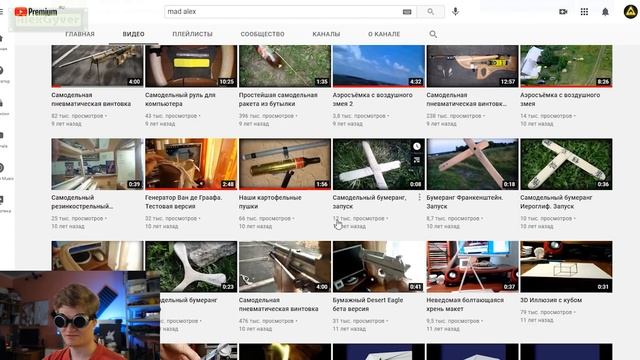640x360 pixels.
Task: Click title Аэросъёмка с воздушного змея 2
Action: [x=372, y=99]
